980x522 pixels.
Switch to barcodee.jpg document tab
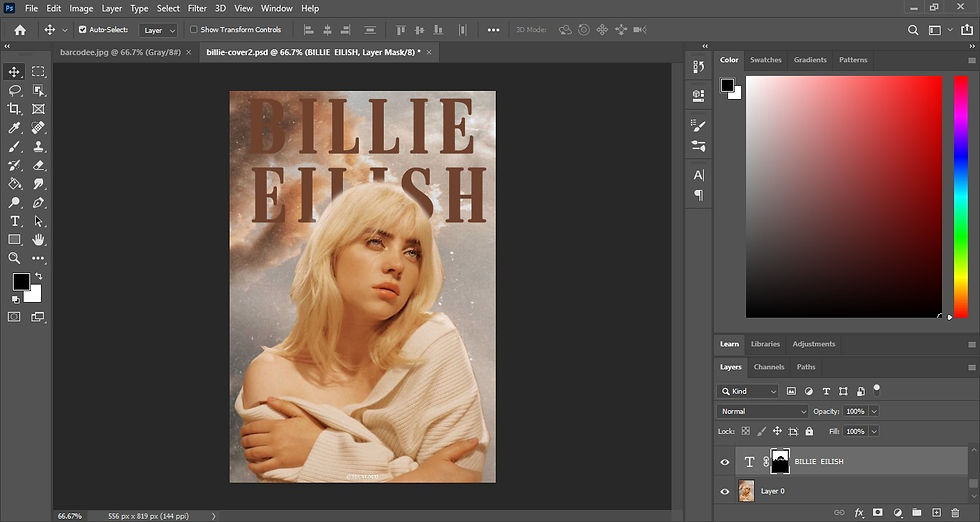118,49
